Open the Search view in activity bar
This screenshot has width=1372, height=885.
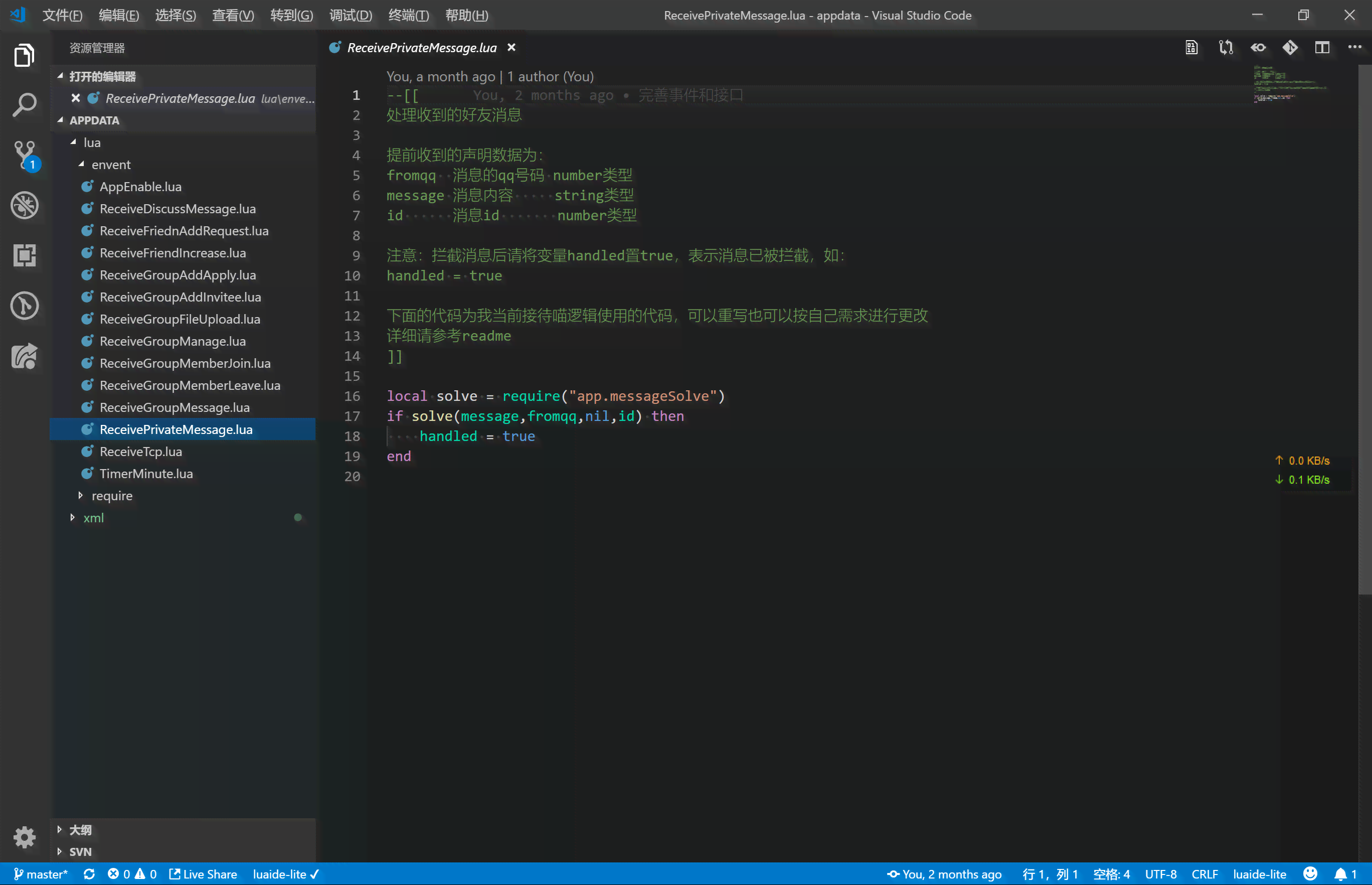(24, 105)
